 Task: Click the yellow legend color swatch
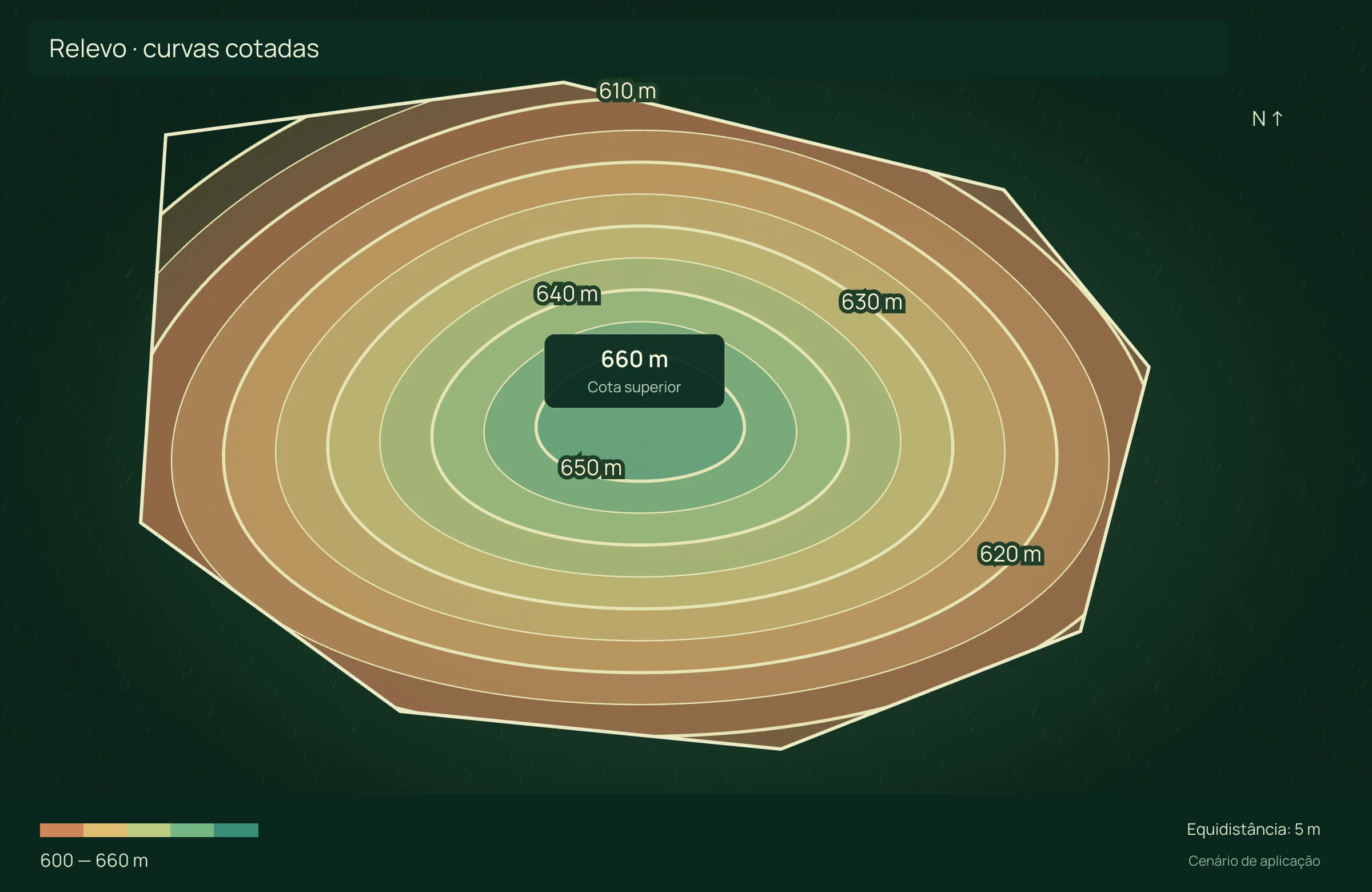105,830
